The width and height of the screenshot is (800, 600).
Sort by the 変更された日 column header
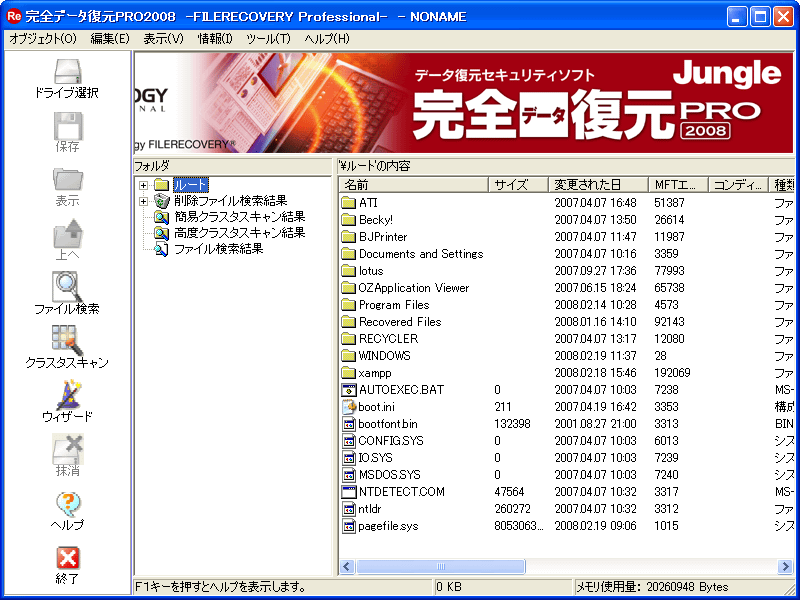598,184
